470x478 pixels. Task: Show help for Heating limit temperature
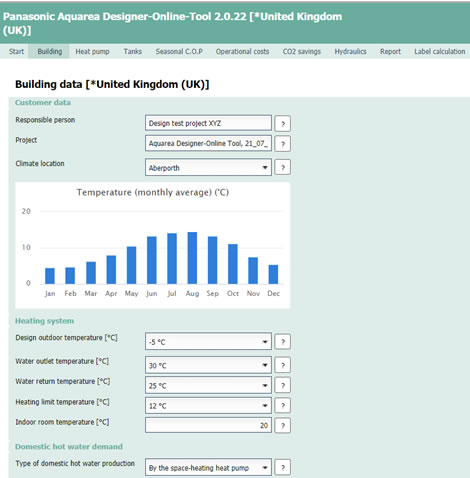[x=283, y=406]
